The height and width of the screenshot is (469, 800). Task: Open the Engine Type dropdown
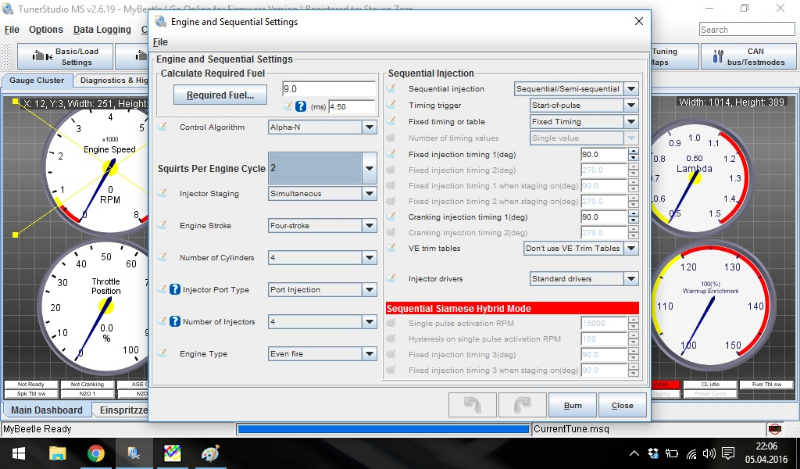click(x=369, y=353)
